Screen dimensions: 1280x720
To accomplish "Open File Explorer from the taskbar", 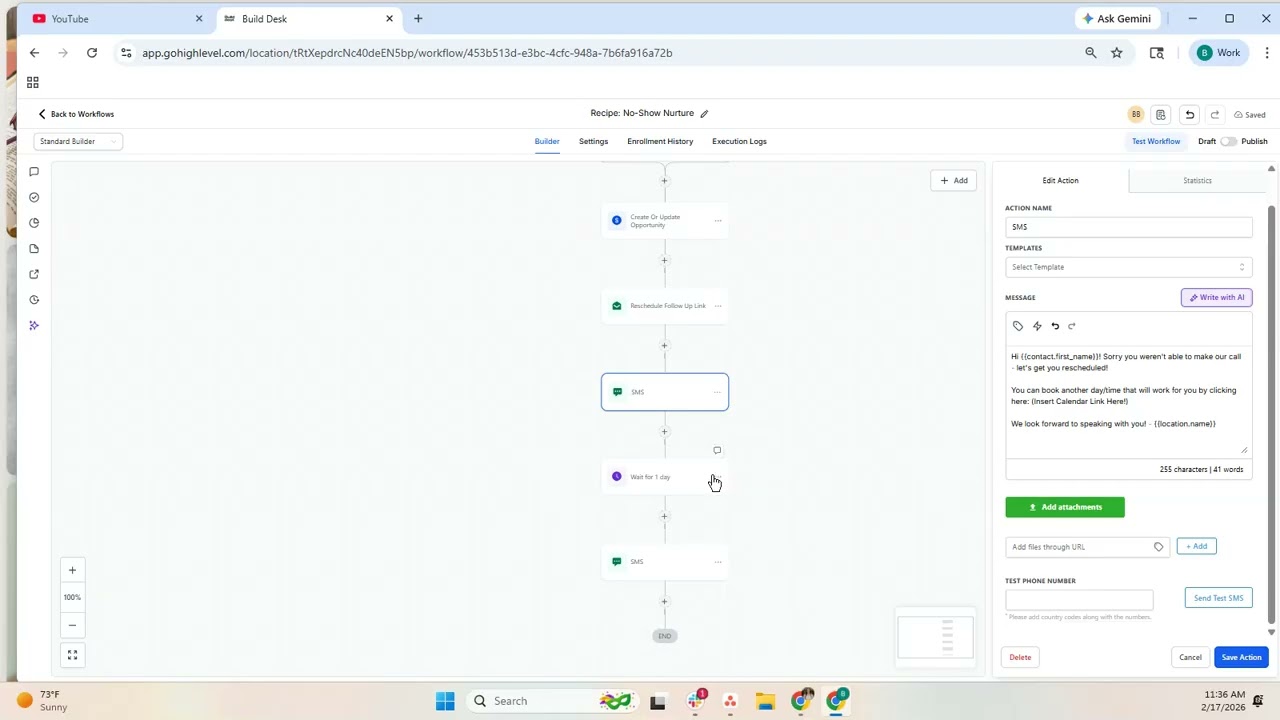I will pyautogui.click(x=765, y=701).
